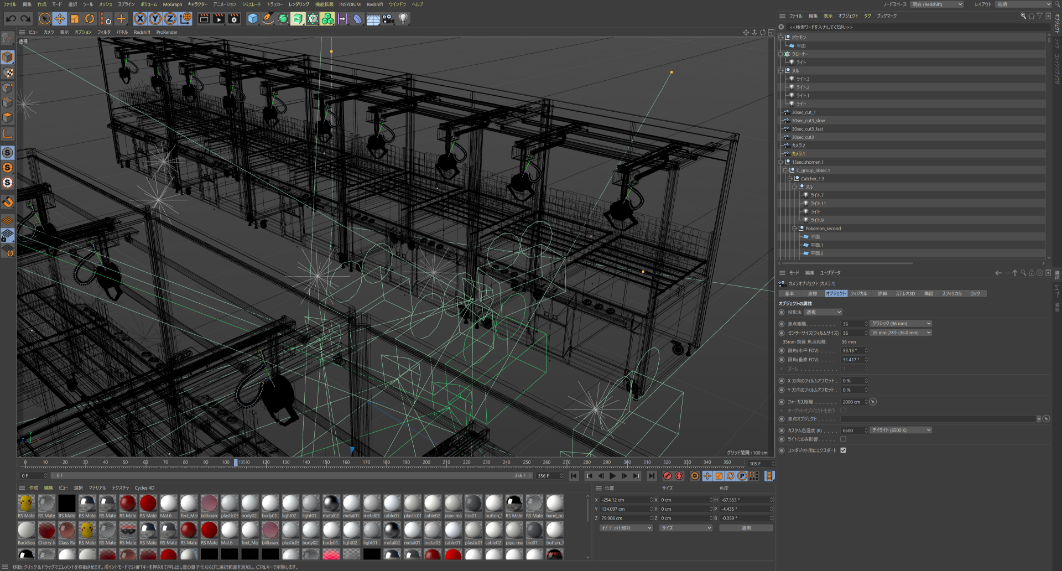Screen dimensions: 1062x571
Task: Add a Cube primitive from toolbar
Action: (253, 19)
